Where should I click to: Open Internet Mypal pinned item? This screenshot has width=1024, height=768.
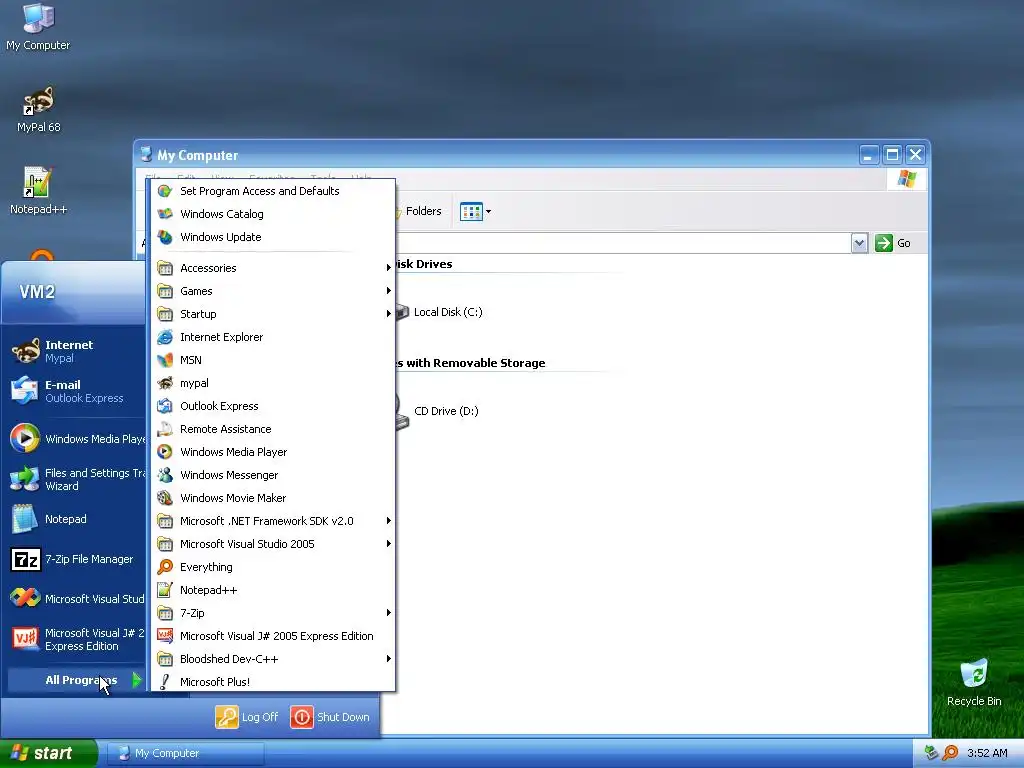[x=76, y=351]
